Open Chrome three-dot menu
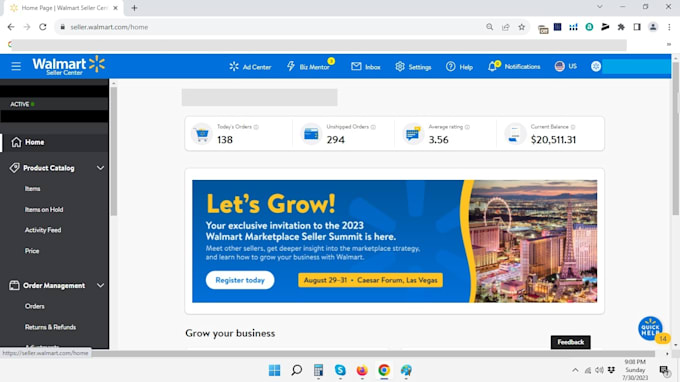The width and height of the screenshot is (680, 382). click(x=669, y=27)
